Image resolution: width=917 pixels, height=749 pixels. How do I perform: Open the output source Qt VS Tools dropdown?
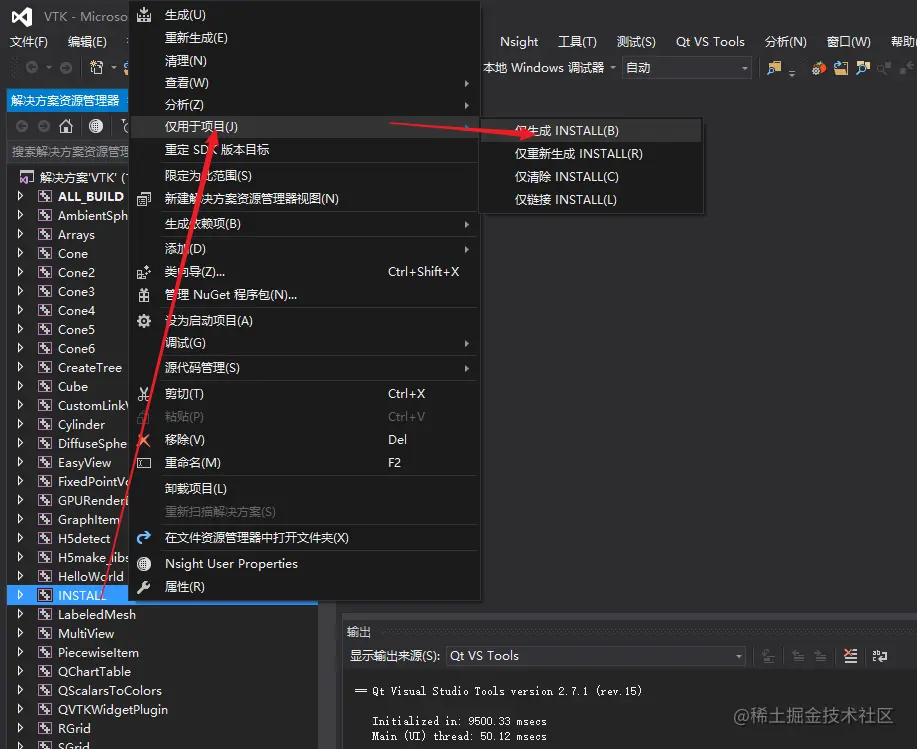click(596, 656)
